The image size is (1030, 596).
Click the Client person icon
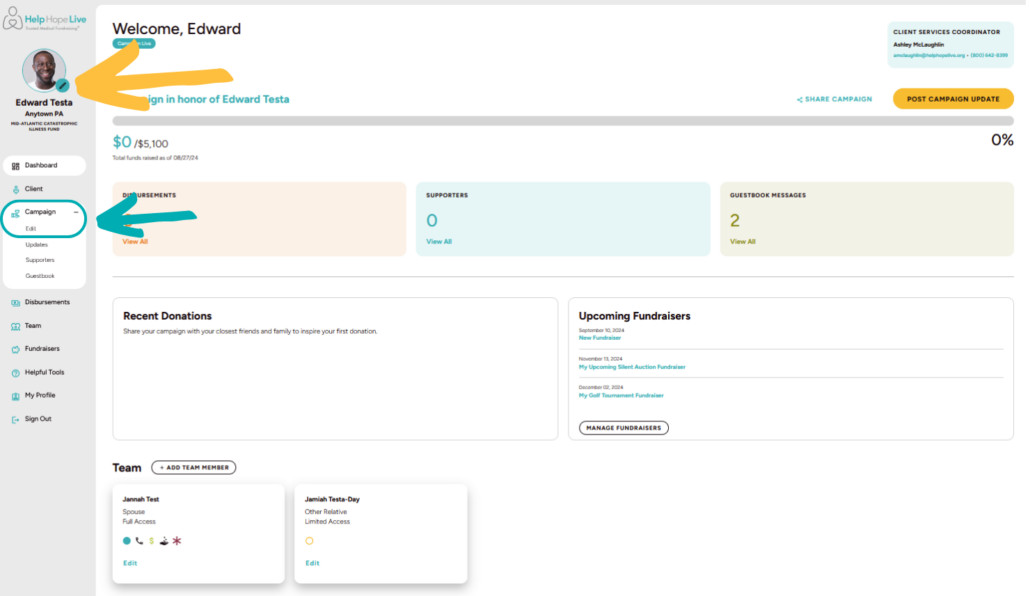coord(16,189)
